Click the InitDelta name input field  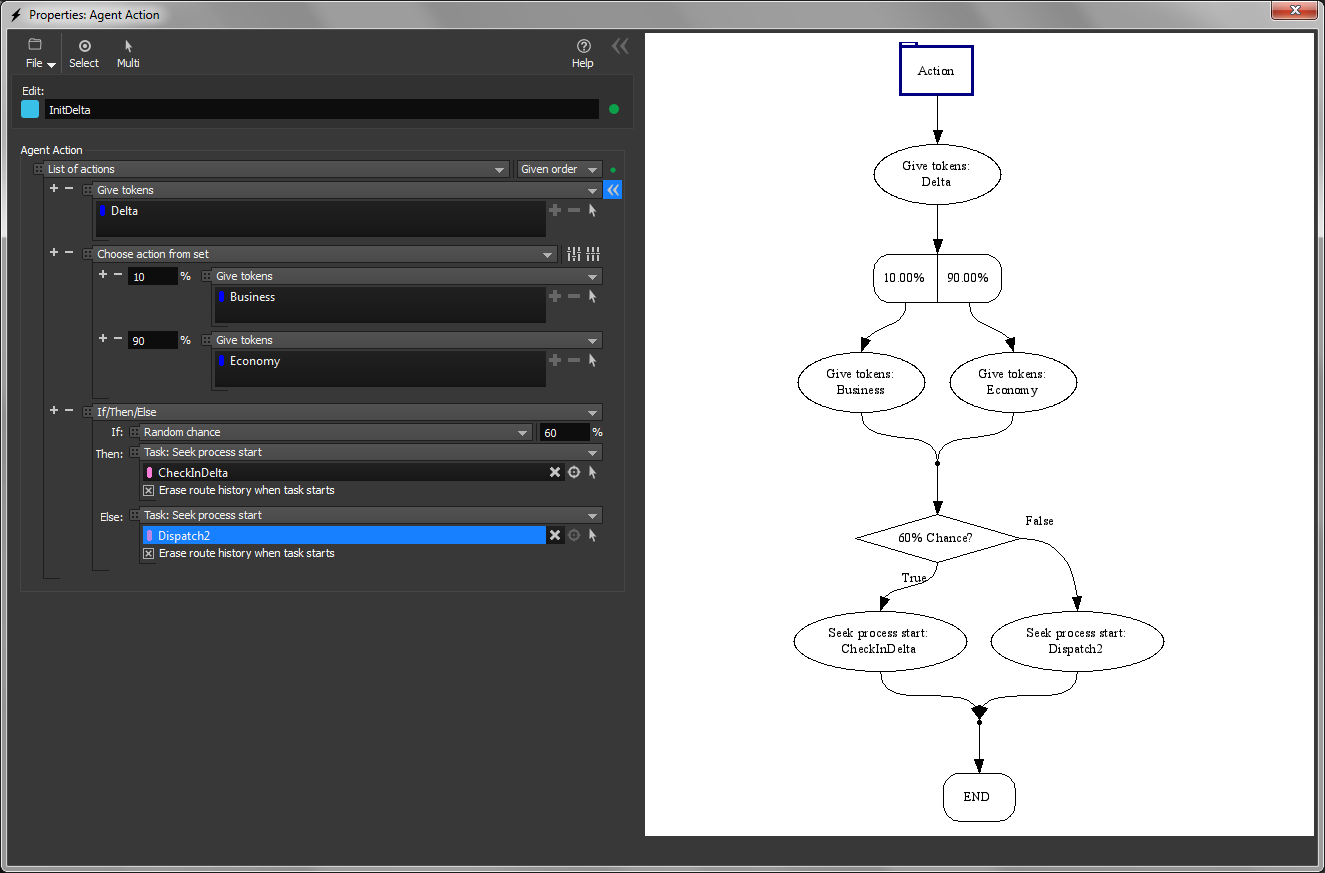click(x=321, y=110)
